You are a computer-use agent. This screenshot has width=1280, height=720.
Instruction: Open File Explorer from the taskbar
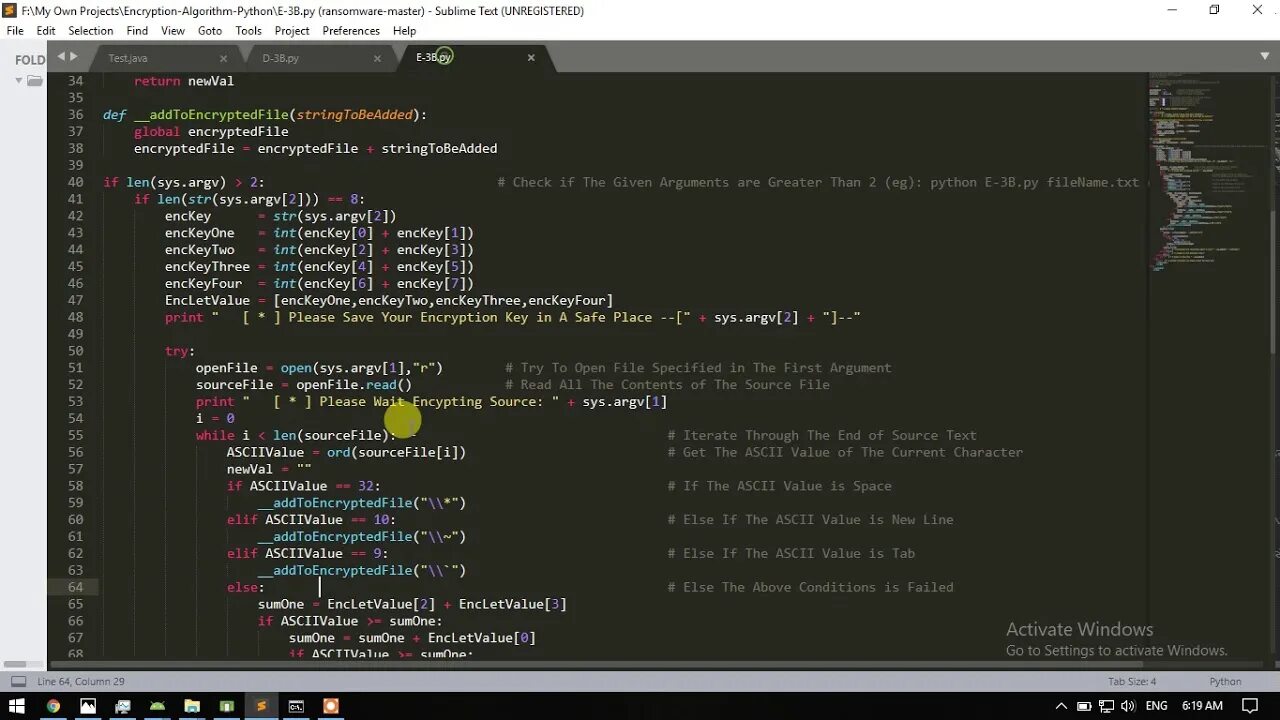pyautogui.click(x=192, y=706)
